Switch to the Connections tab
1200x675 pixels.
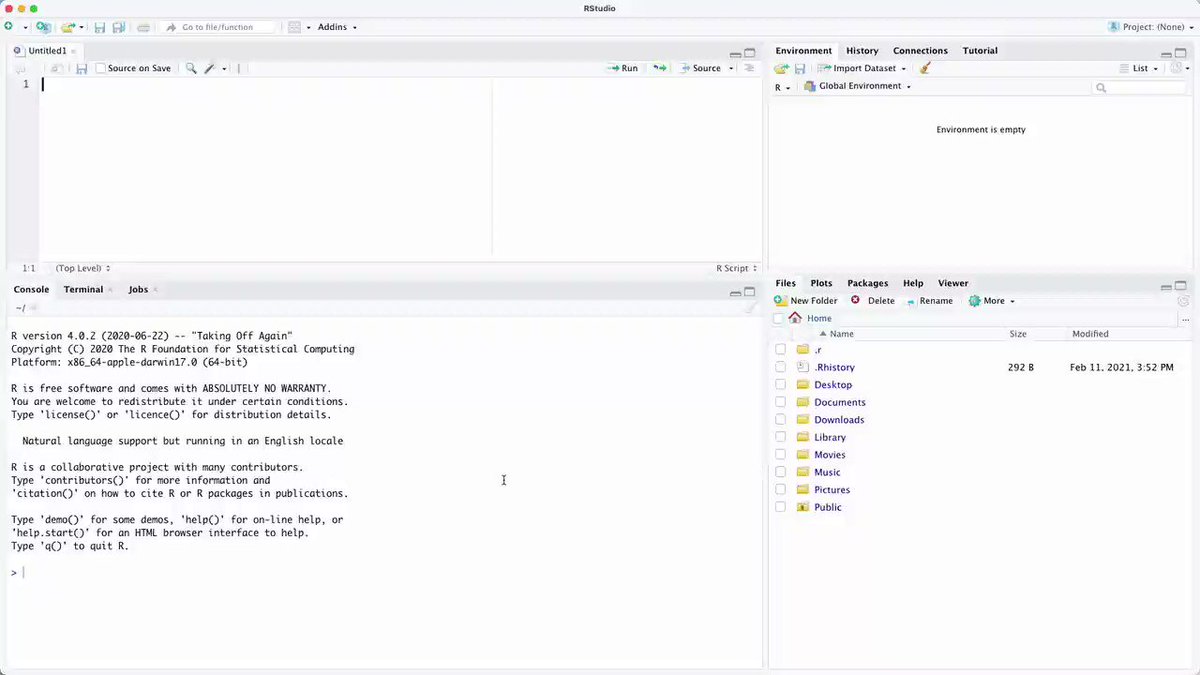(x=920, y=50)
